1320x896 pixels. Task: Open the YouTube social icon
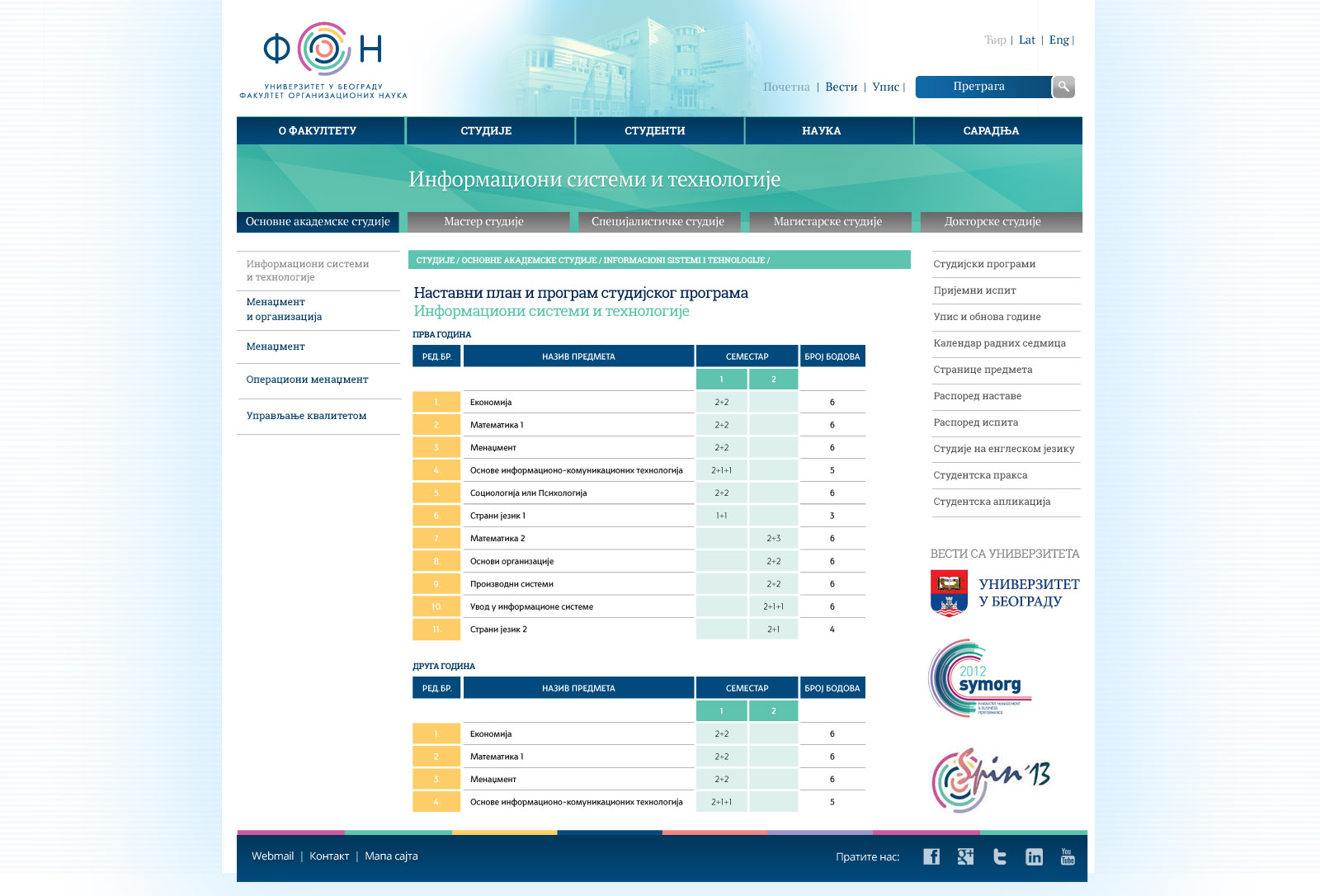[1068, 856]
